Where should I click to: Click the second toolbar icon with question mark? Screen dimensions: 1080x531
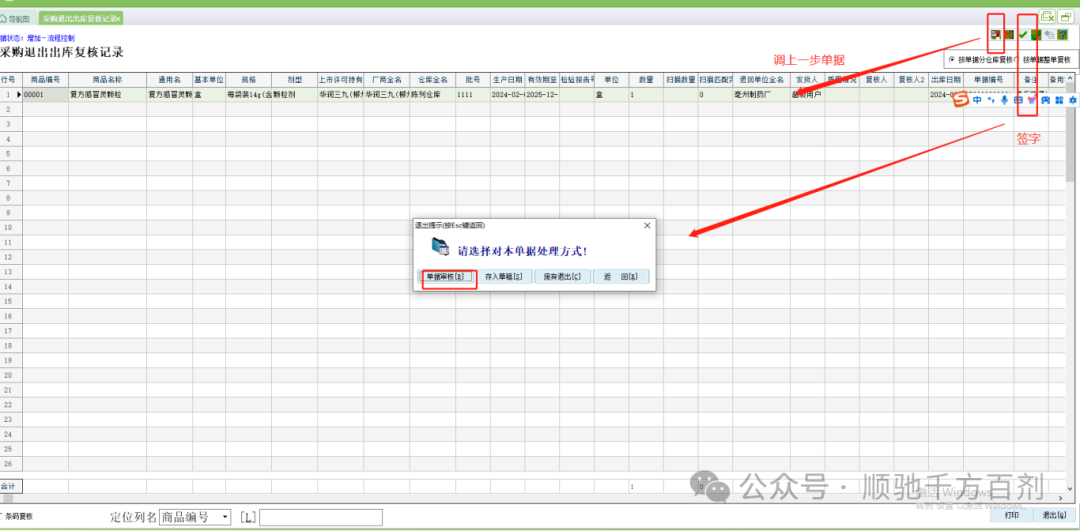point(1009,34)
